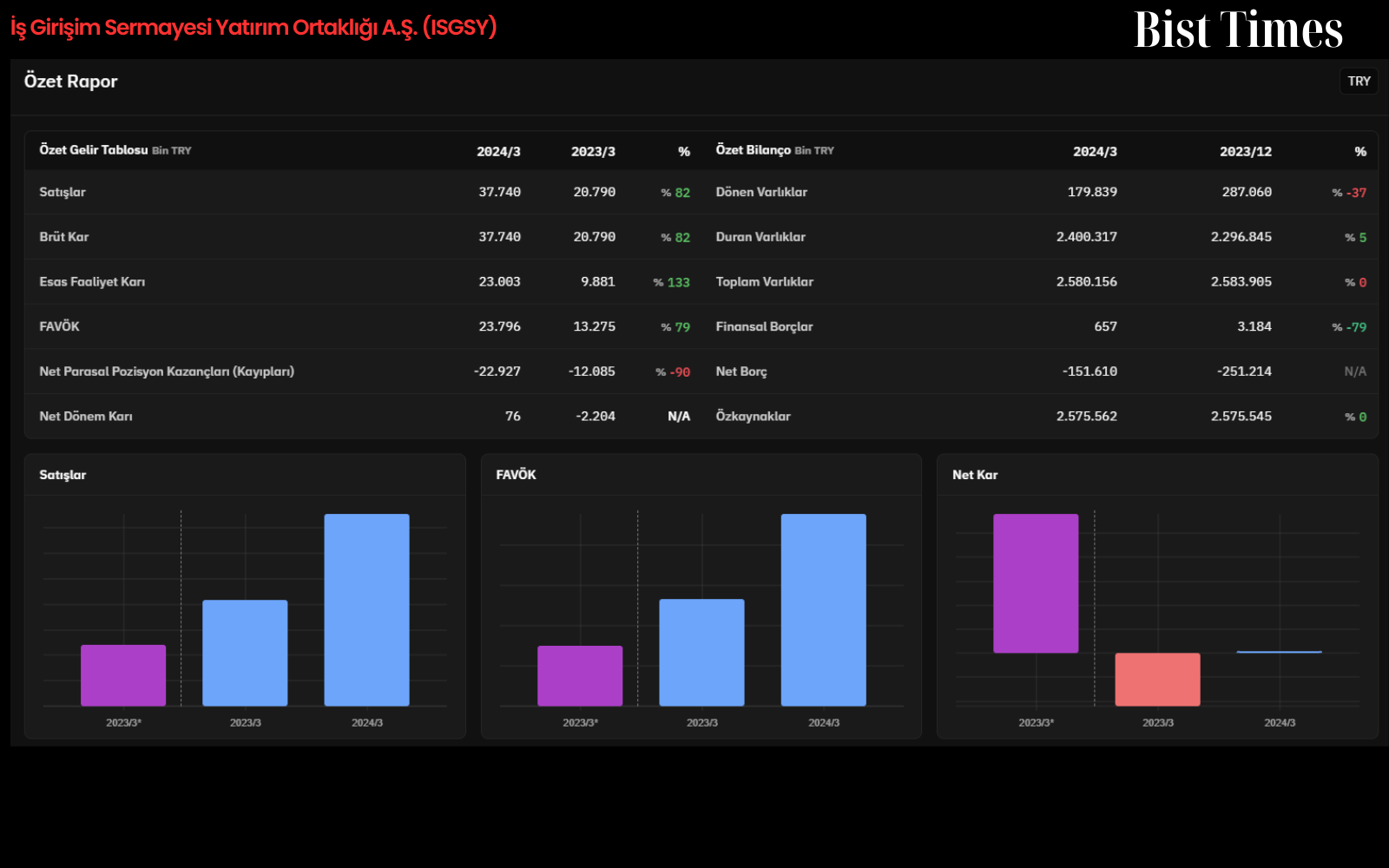Click Özkaynaklar value 2.575.562
1389x868 pixels.
1087,417
